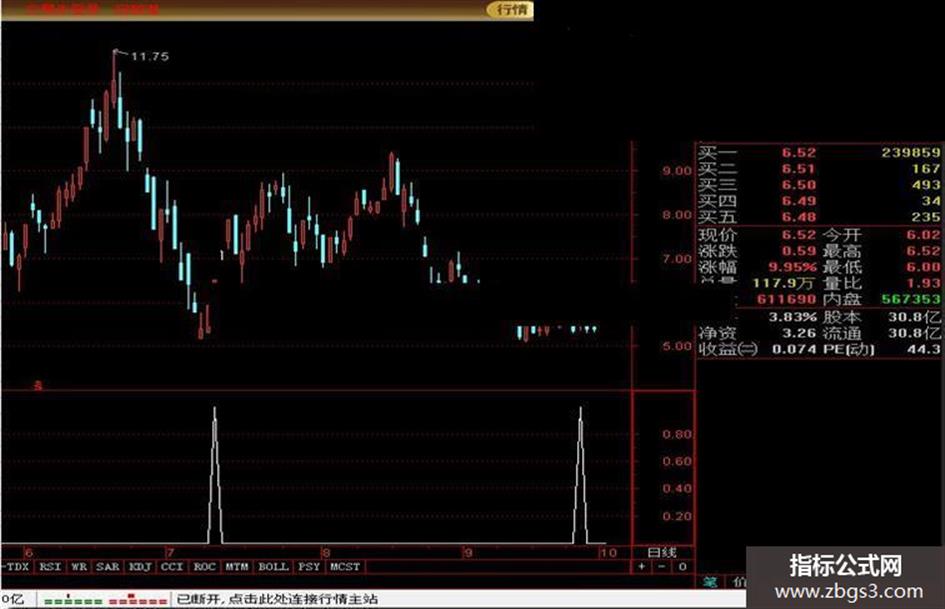Click the 今开 value 6.02

pos(923,235)
